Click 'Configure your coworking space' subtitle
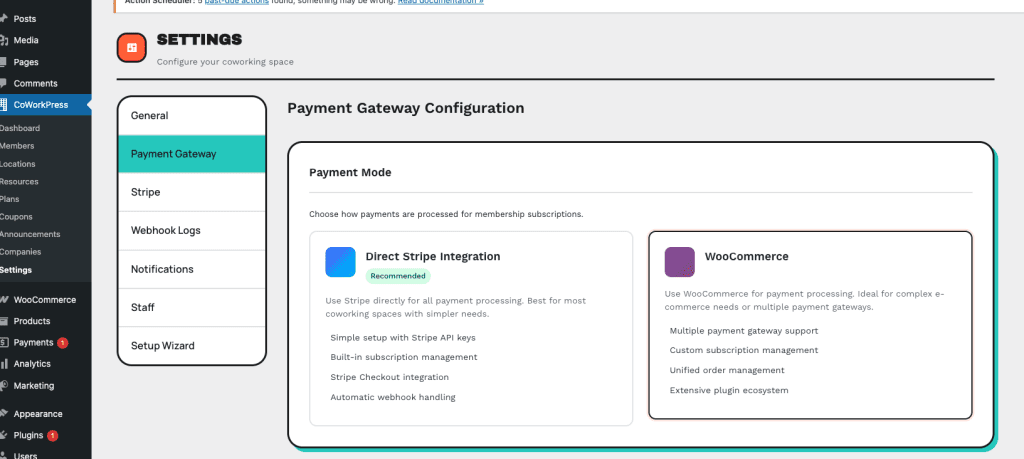The width and height of the screenshot is (1024, 459). 225,62
